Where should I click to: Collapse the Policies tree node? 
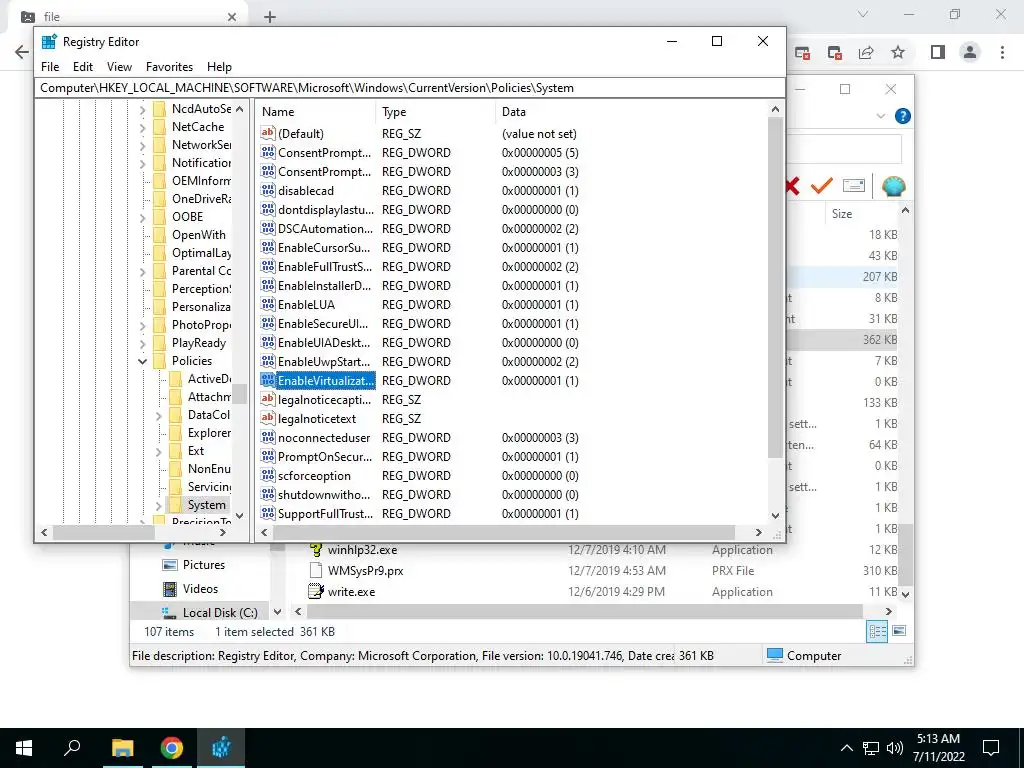coord(142,361)
